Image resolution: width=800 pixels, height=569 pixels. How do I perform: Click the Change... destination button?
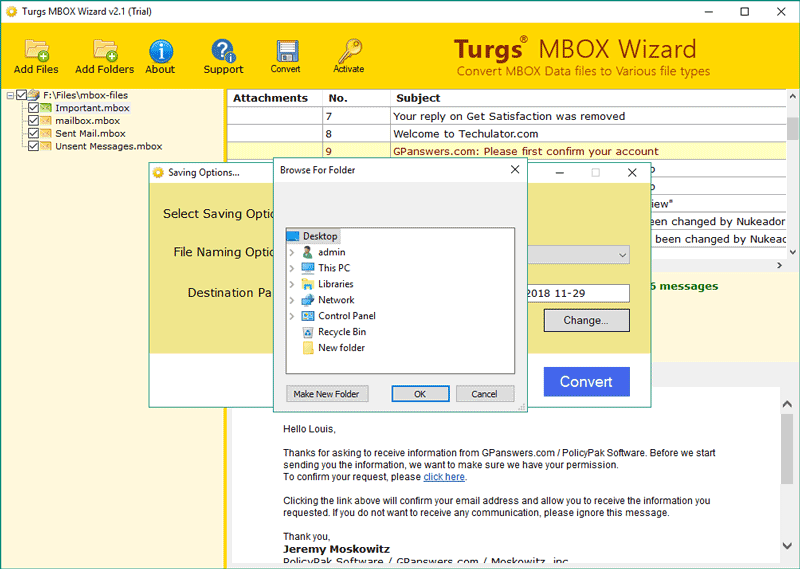coord(586,320)
